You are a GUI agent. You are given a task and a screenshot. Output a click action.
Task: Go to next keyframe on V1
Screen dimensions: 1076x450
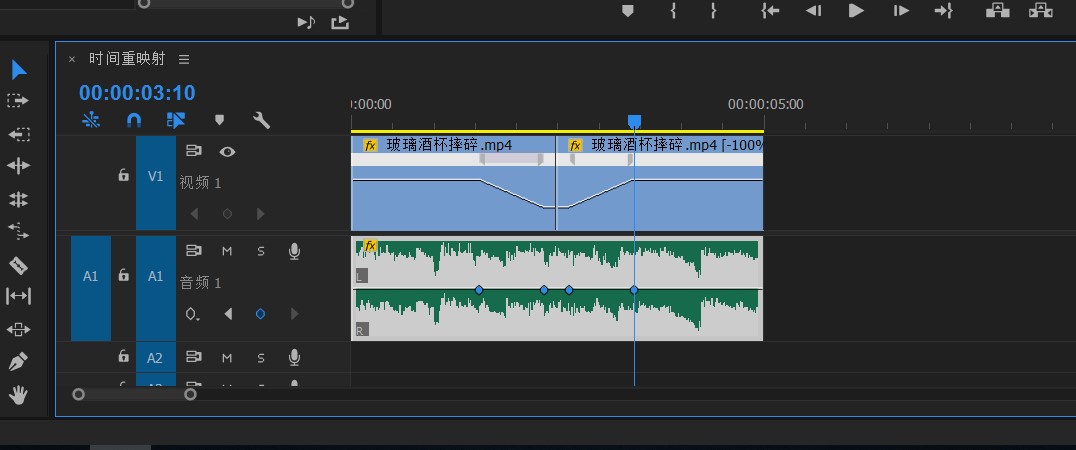260,214
